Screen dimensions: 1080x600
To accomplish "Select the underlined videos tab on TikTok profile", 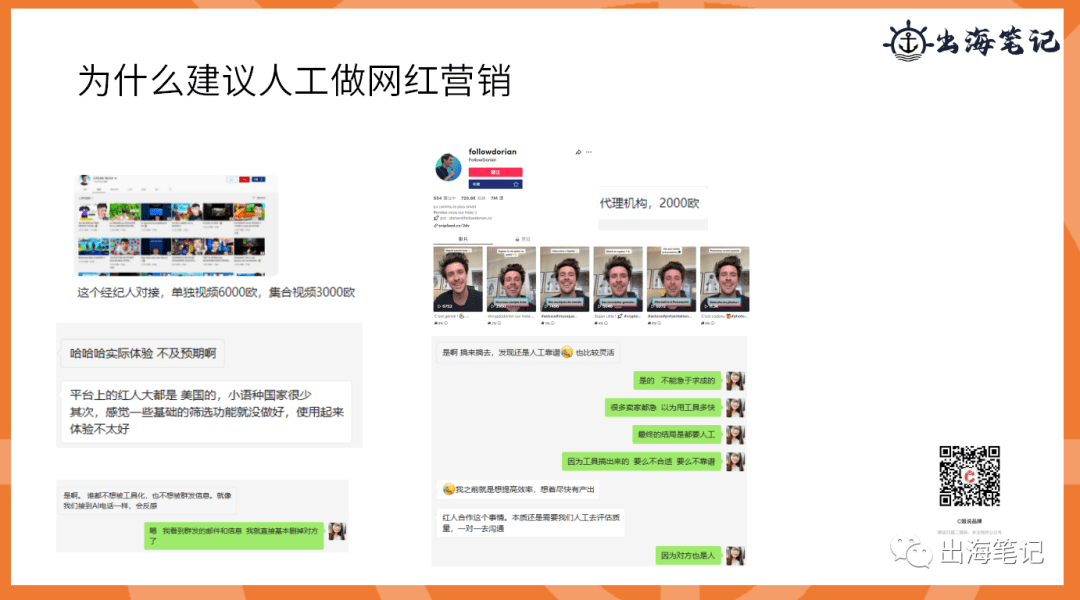I will point(463,239).
